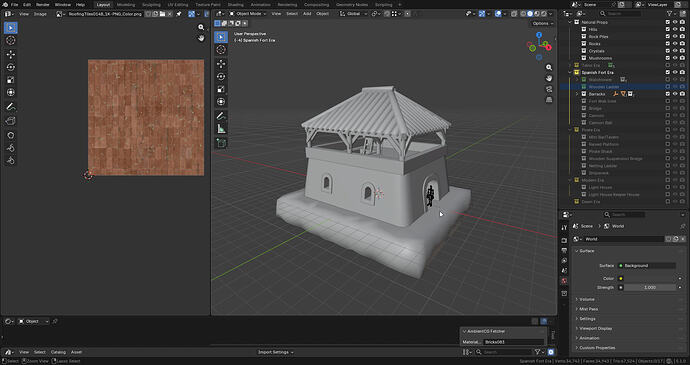Pin the image in the image editor header

(179, 14)
